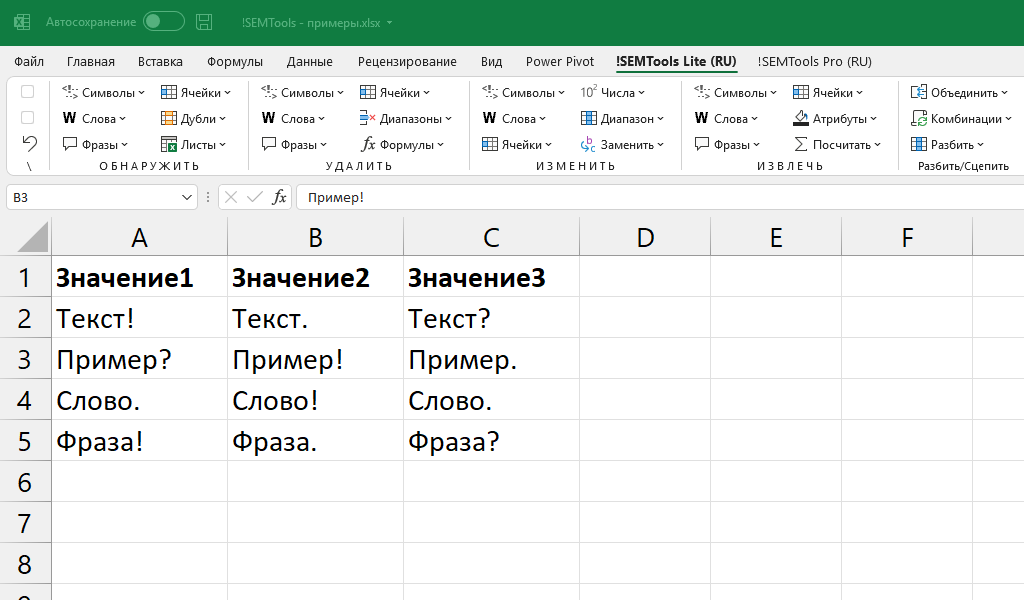Open the Числа dropdown
The width and height of the screenshot is (1024, 600).
pyautogui.click(x=613, y=93)
